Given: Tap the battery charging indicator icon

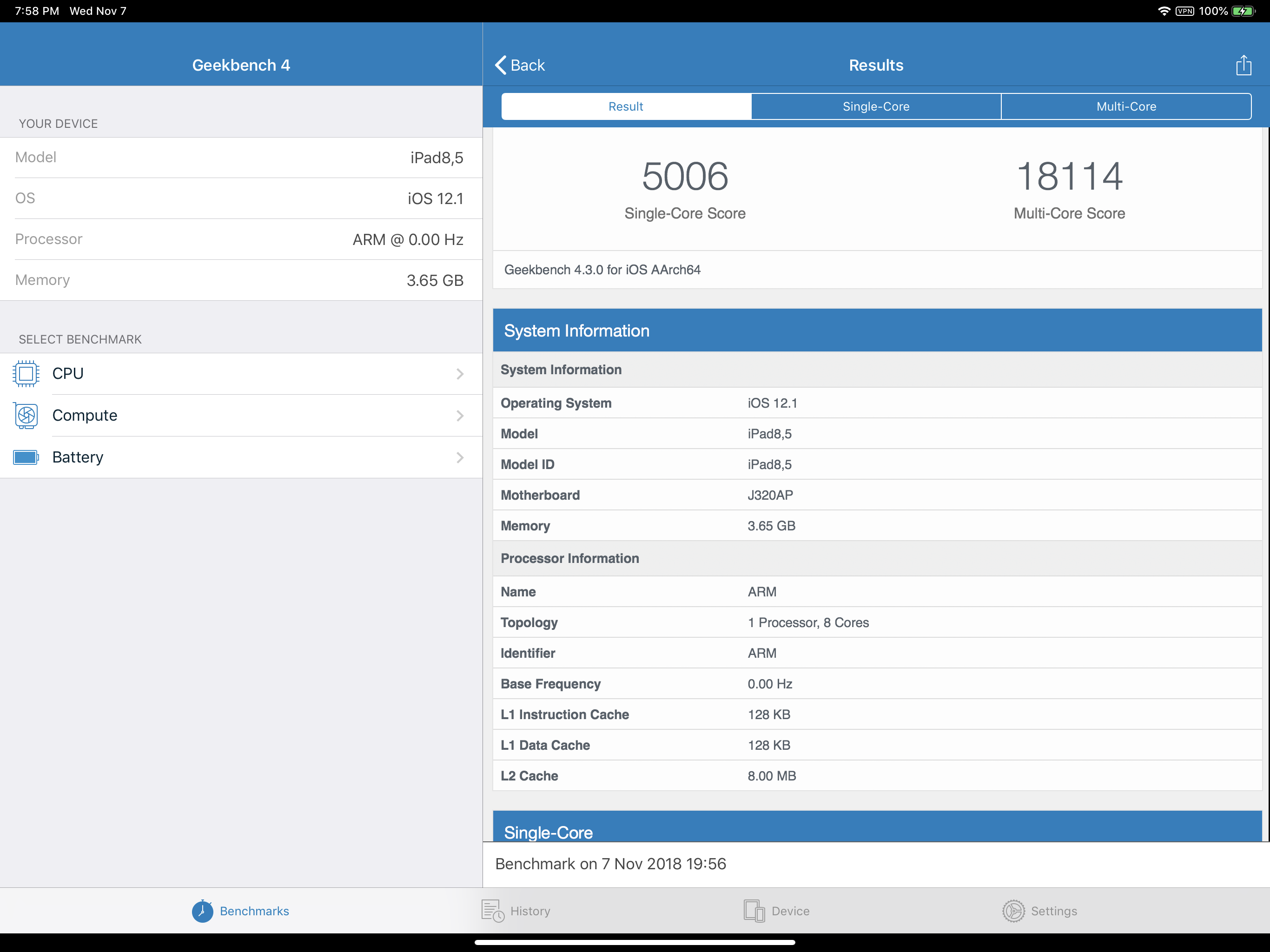Looking at the screenshot, I should [1244, 11].
